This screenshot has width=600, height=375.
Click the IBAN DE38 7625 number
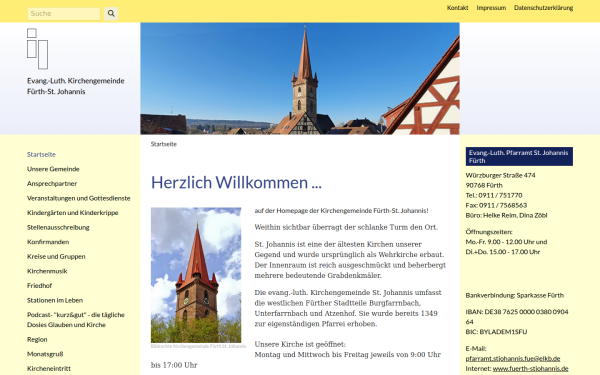tap(517, 316)
